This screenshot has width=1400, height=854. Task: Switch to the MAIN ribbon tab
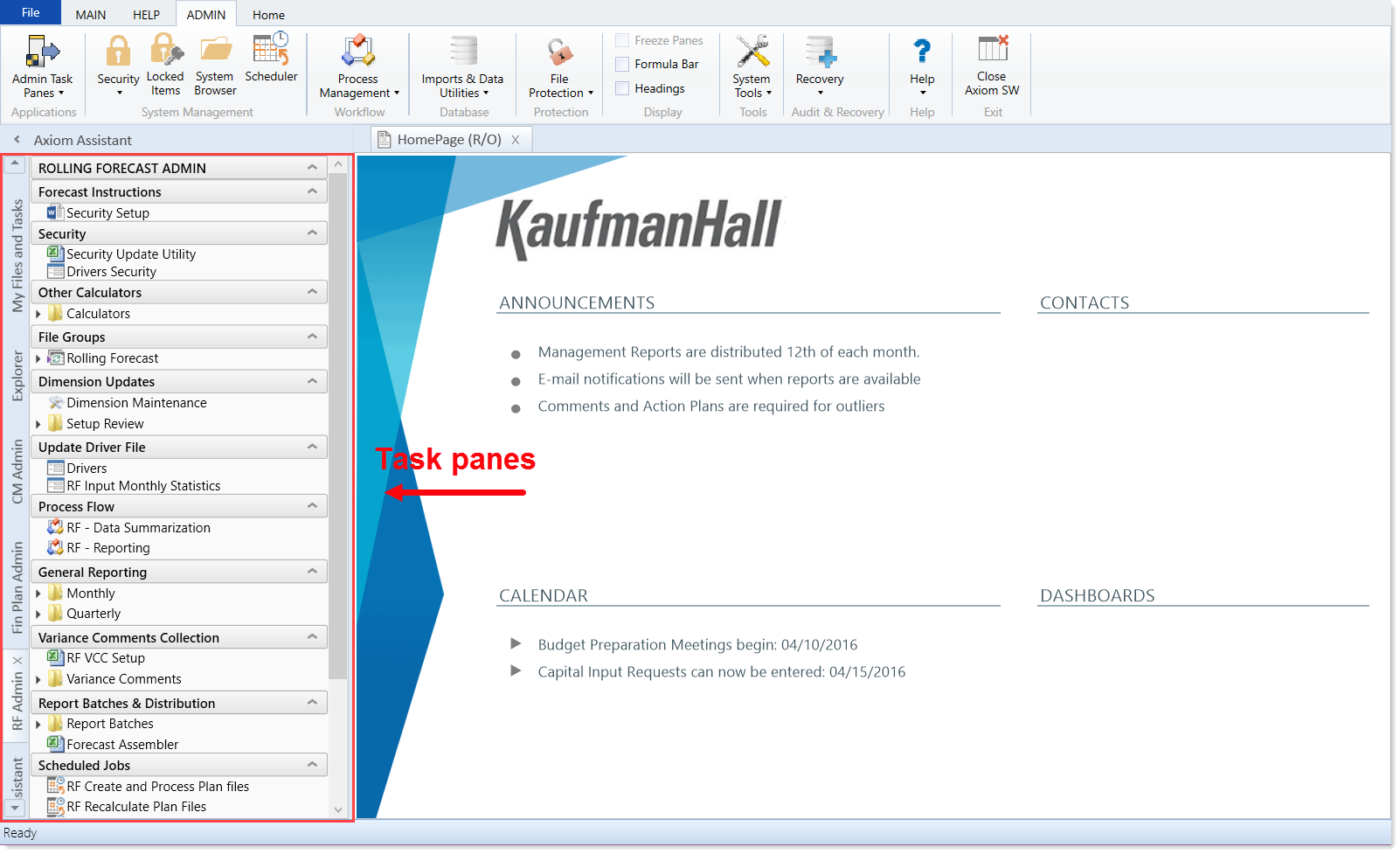click(91, 15)
